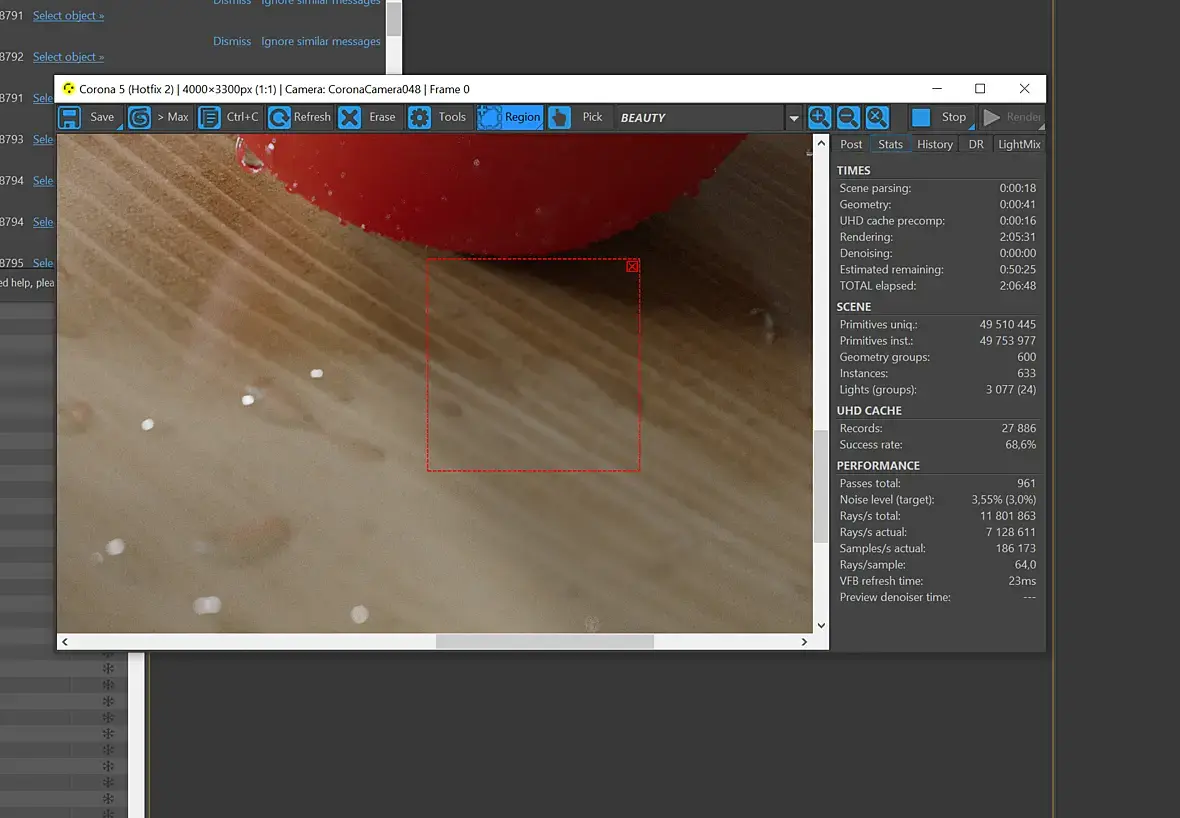Click Select object link for message 8792
Screen dimensions: 1180x818
click(x=68, y=57)
